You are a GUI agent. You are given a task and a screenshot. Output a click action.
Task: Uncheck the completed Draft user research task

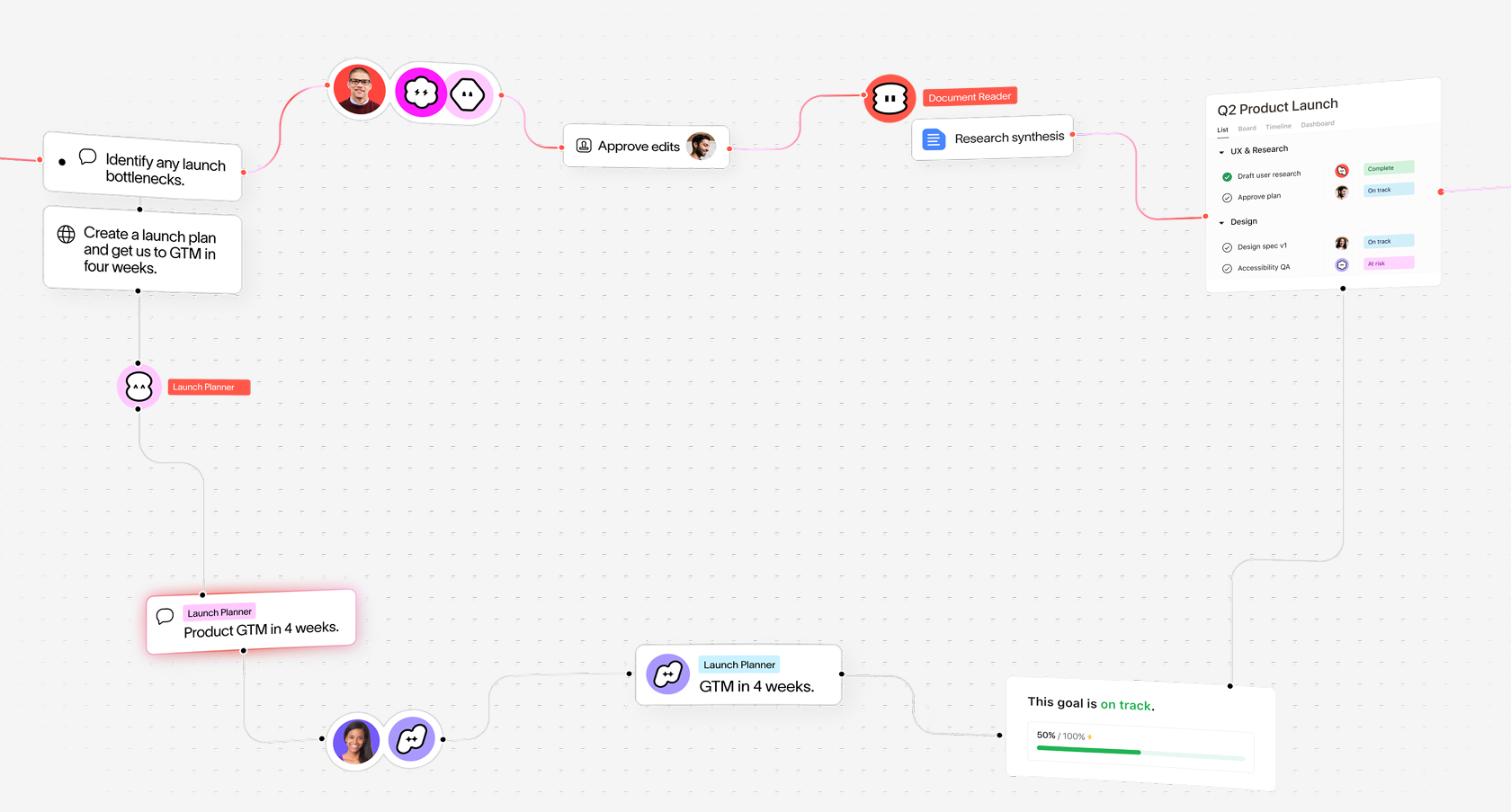click(x=1227, y=177)
